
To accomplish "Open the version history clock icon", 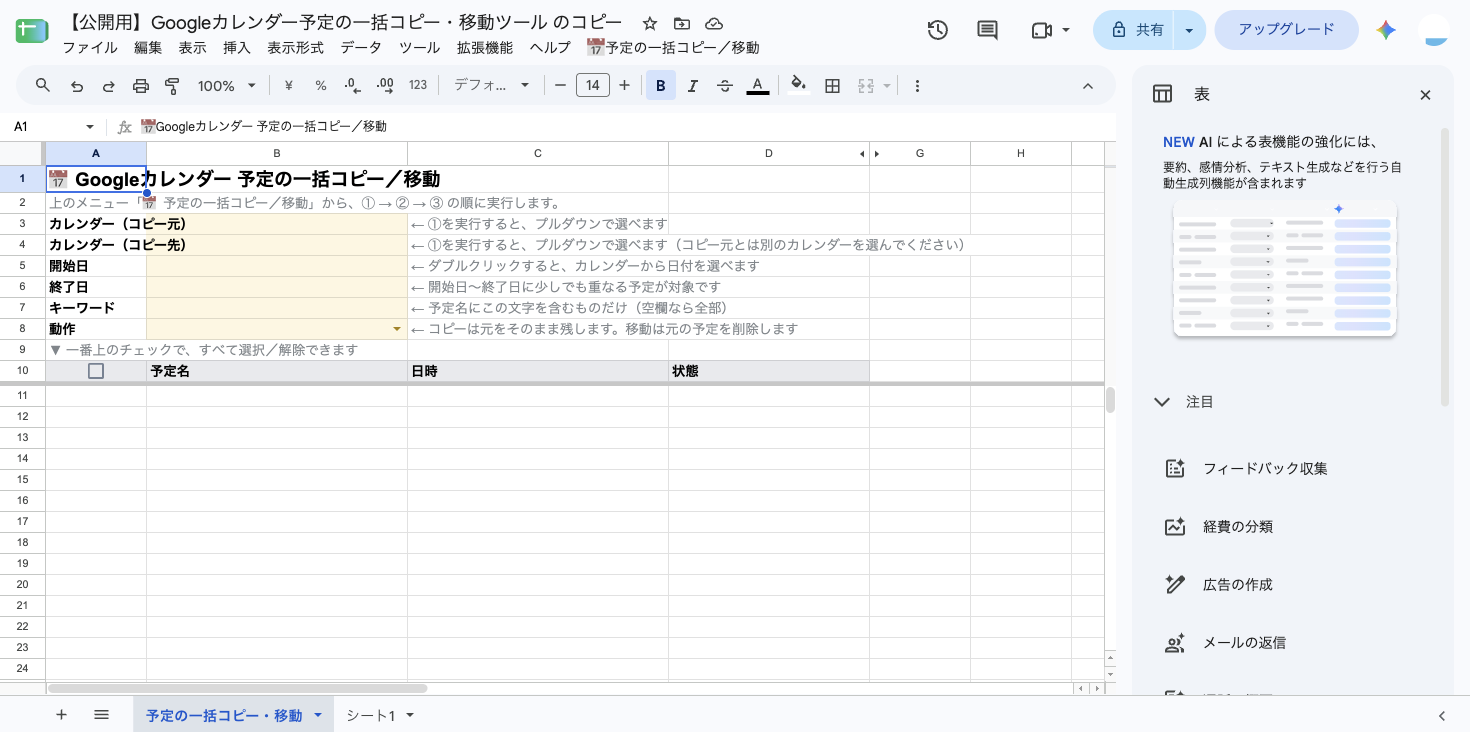I will click(937, 30).
